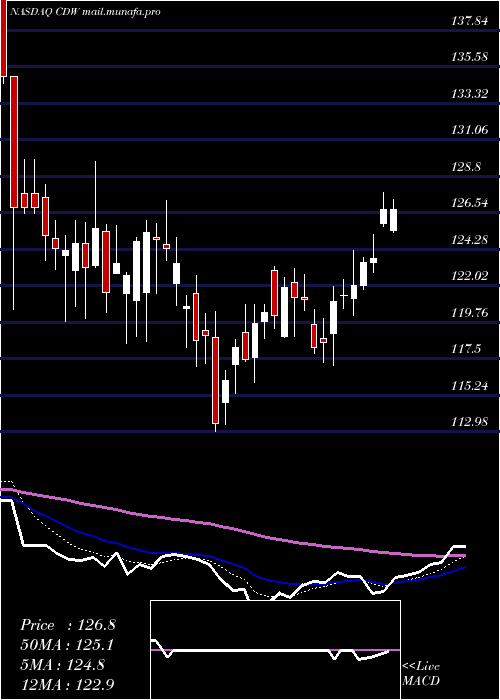The width and height of the screenshot is (500, 700).
Task: Click the 131.06 price axis label
Action: point(469,130)
